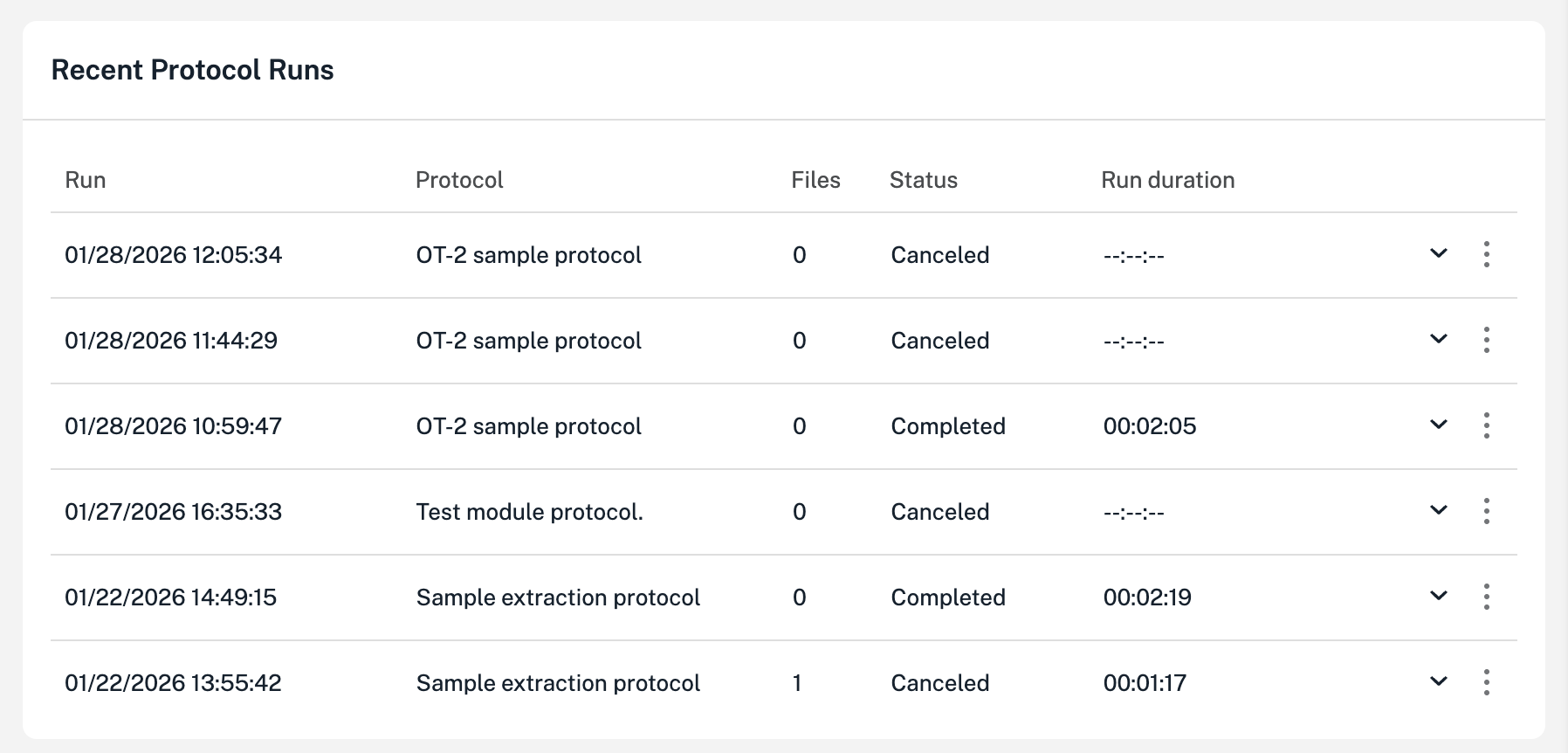Expand the Test module protocol run details
This screenshot has width=1568, height=753.
coord(1437,511)
